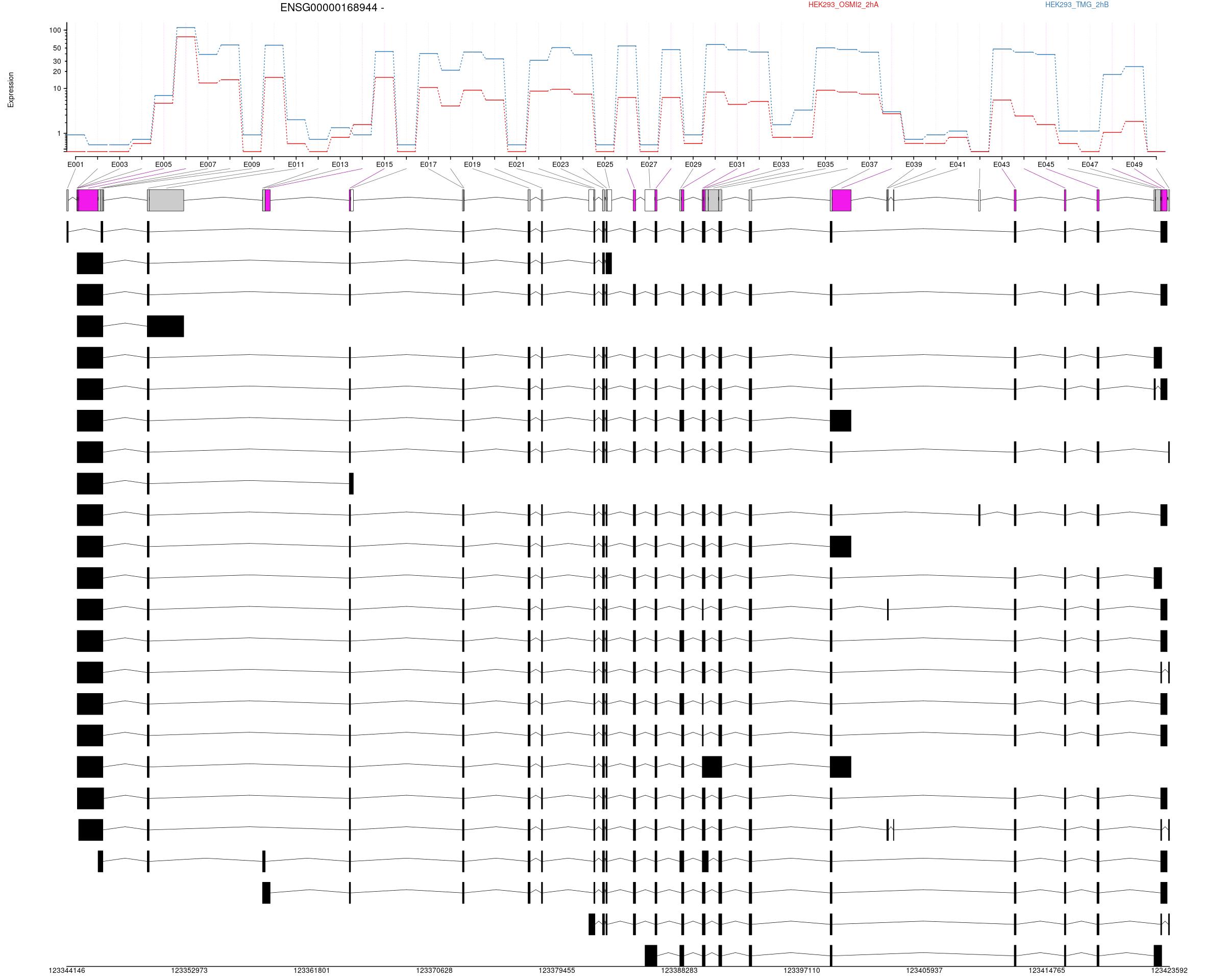The image size is (1225, 980).
Task: Click the large gray exon box in gene model
Action: [166, 201]
